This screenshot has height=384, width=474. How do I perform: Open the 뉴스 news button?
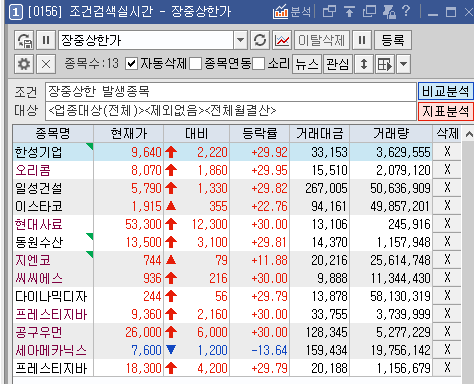(307, 64)
